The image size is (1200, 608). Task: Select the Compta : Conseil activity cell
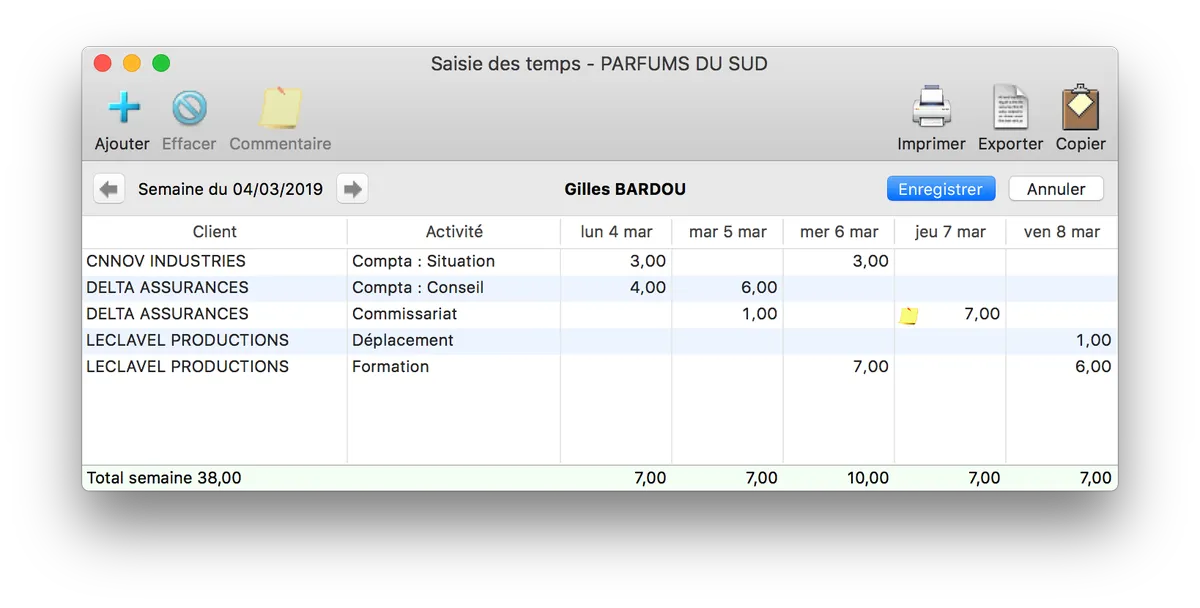pos(418,288)
